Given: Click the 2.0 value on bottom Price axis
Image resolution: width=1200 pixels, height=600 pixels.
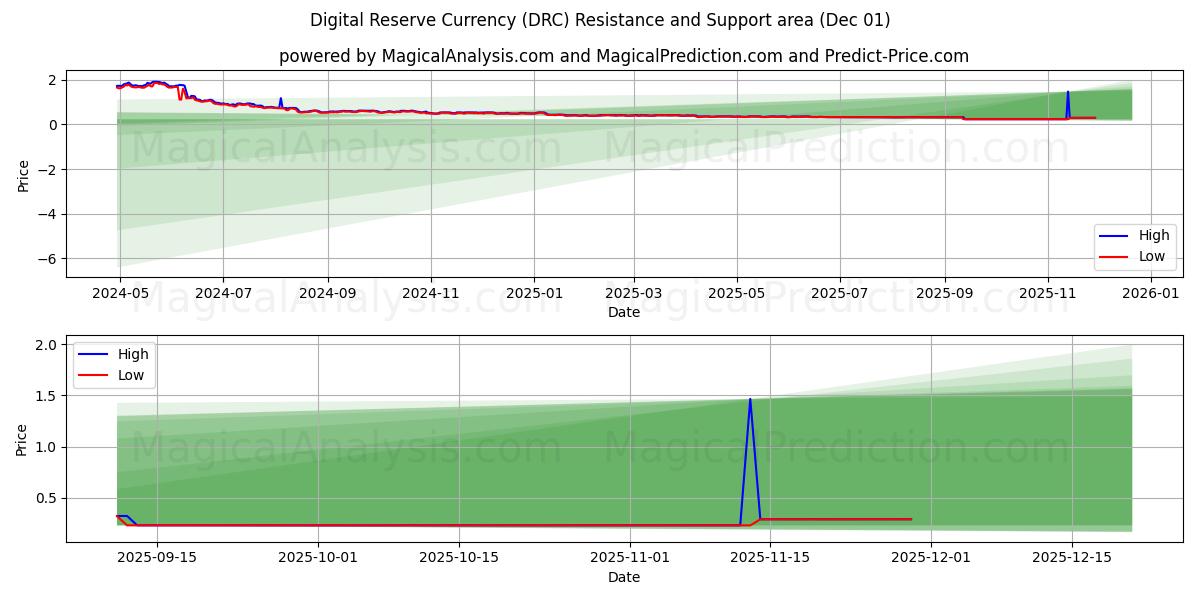Looking at the screenshot, I should click(47, 346).
